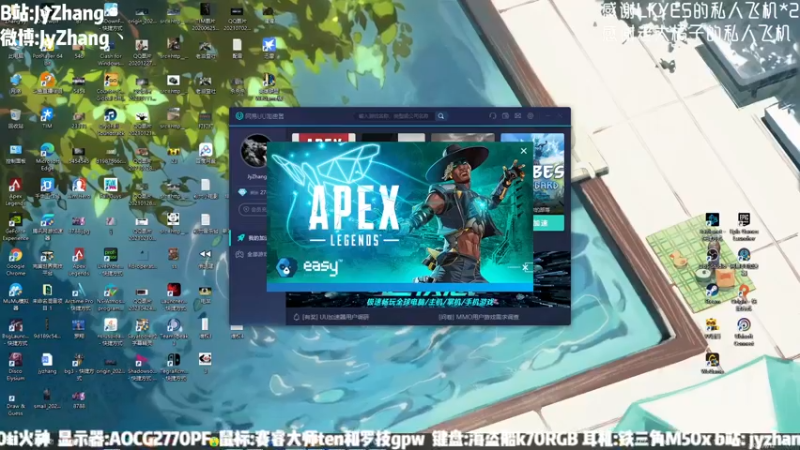The width and height of the screenshot is (800, 450).
Task: Click the 会员充值 member button in sidebar
Action: click(x=253, y=210)
